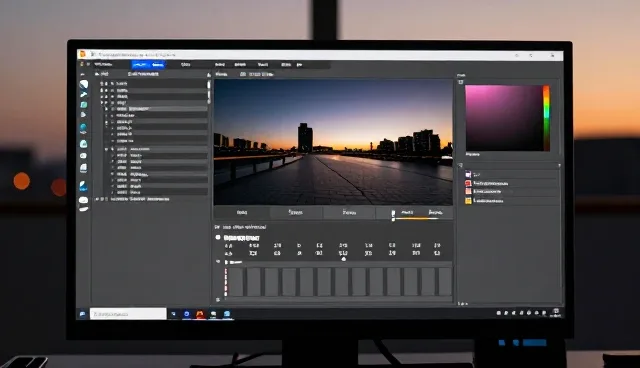Expand the bottom-most row of the layer tree

pos(97,199)
